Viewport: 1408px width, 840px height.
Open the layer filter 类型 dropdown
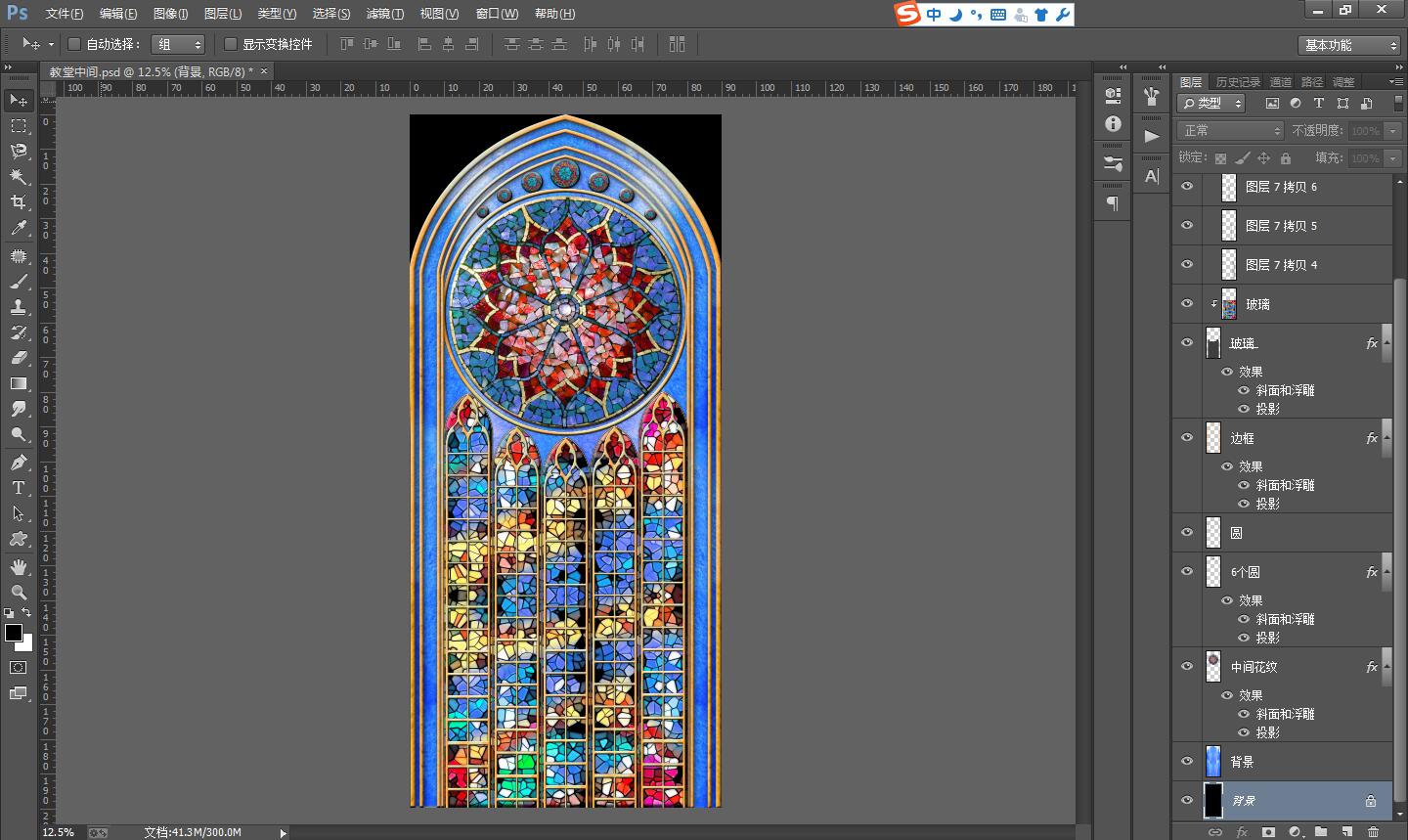coord(1210,103)
